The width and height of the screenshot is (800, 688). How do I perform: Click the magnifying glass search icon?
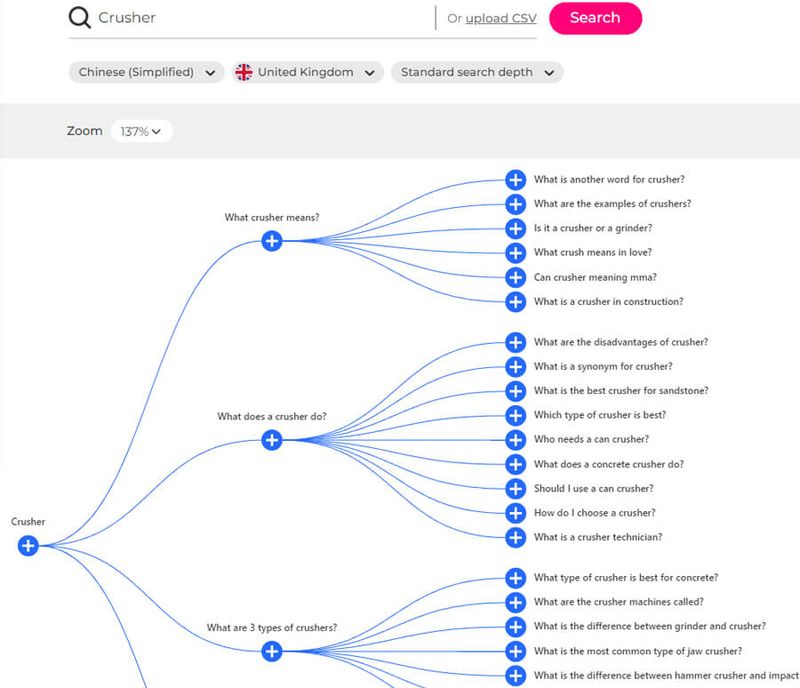click(x=80, y=17)
